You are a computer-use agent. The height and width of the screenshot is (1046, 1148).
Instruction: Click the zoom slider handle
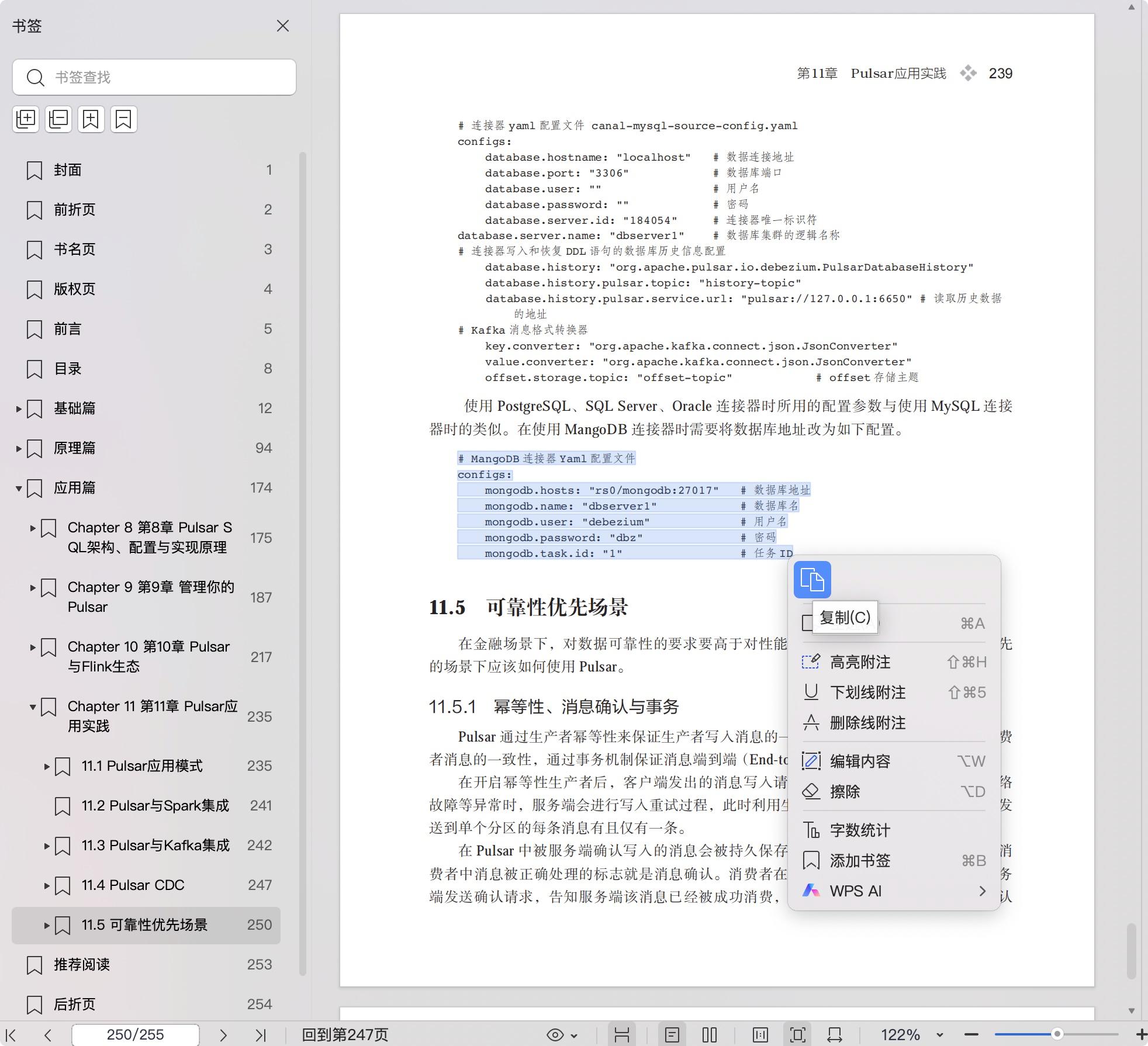1057,1034
